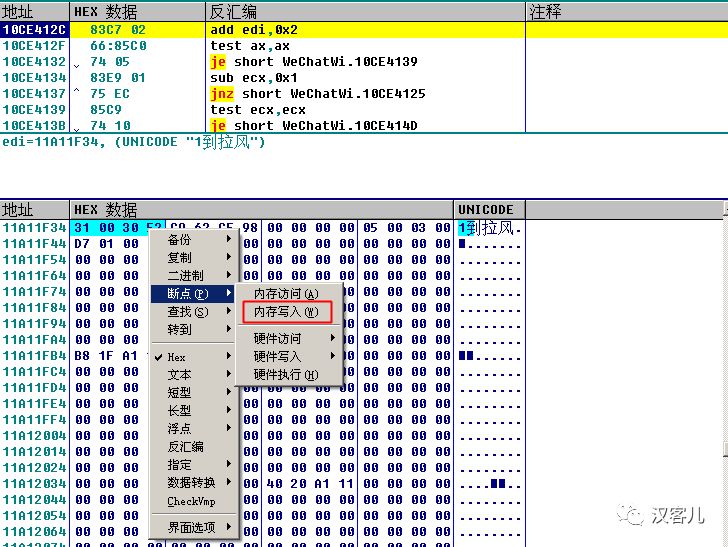
Task: Click the 反汇编 column header
Action: click(x=365, y=12)
